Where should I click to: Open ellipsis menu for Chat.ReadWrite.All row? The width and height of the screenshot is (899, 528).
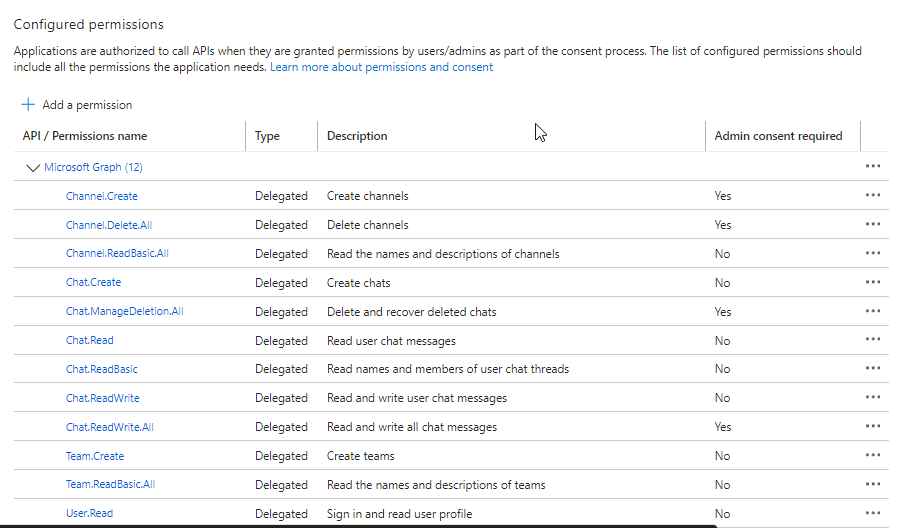click(873, 426)
